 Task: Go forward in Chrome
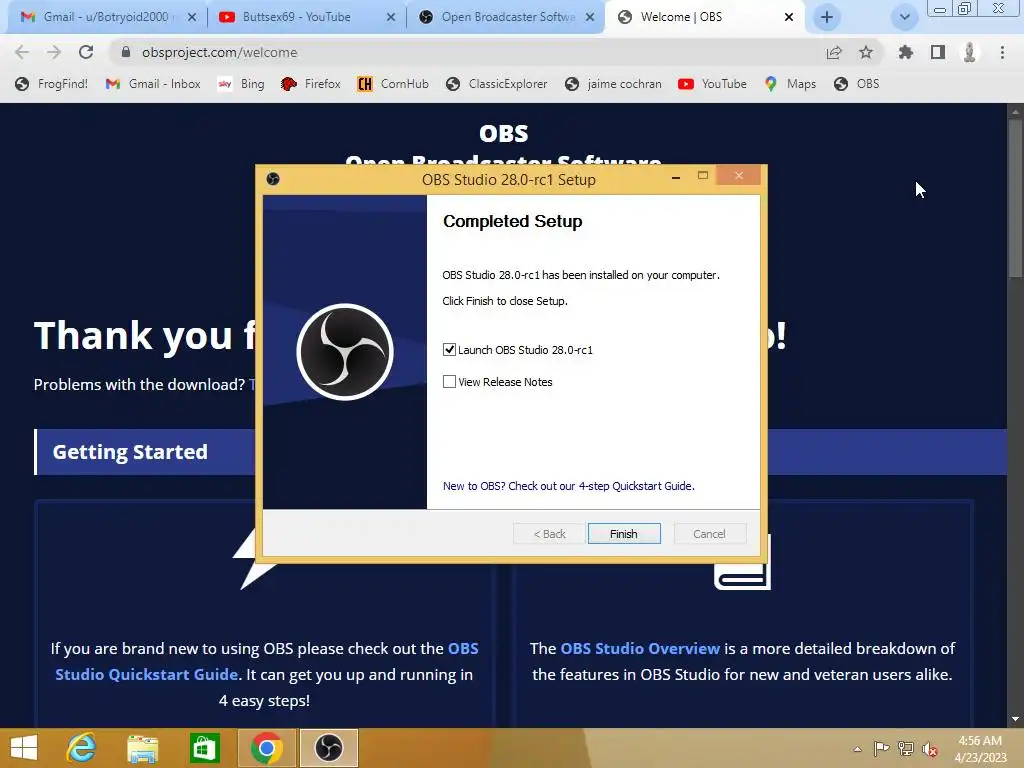click(54, 52)
